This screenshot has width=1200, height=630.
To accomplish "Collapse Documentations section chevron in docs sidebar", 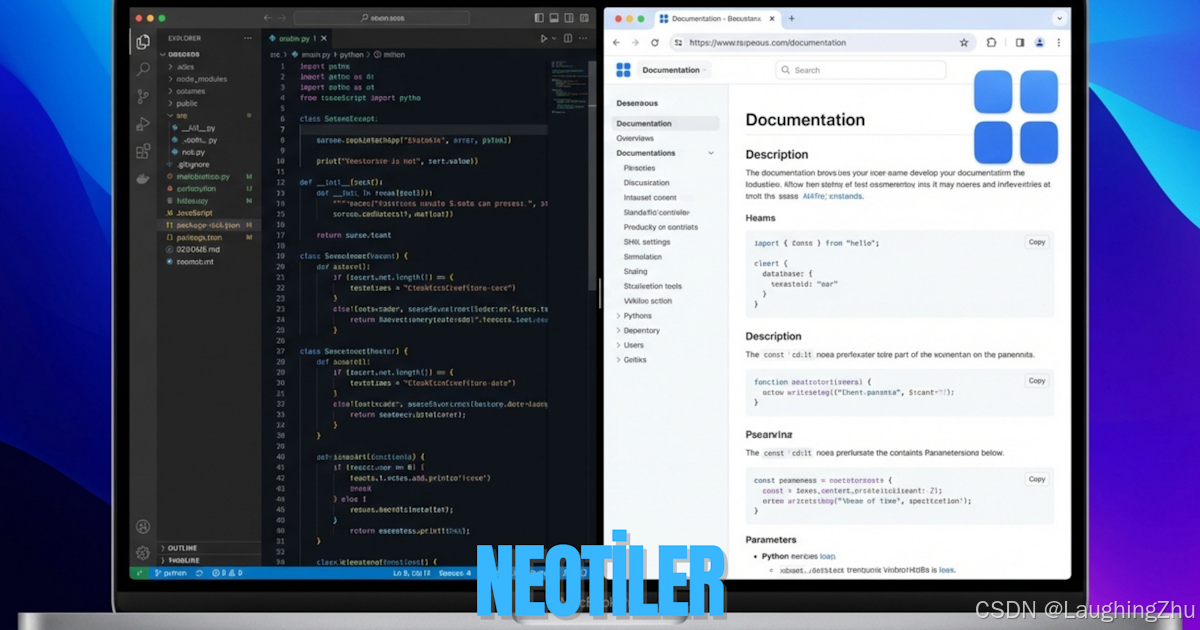I will (711, 153).
